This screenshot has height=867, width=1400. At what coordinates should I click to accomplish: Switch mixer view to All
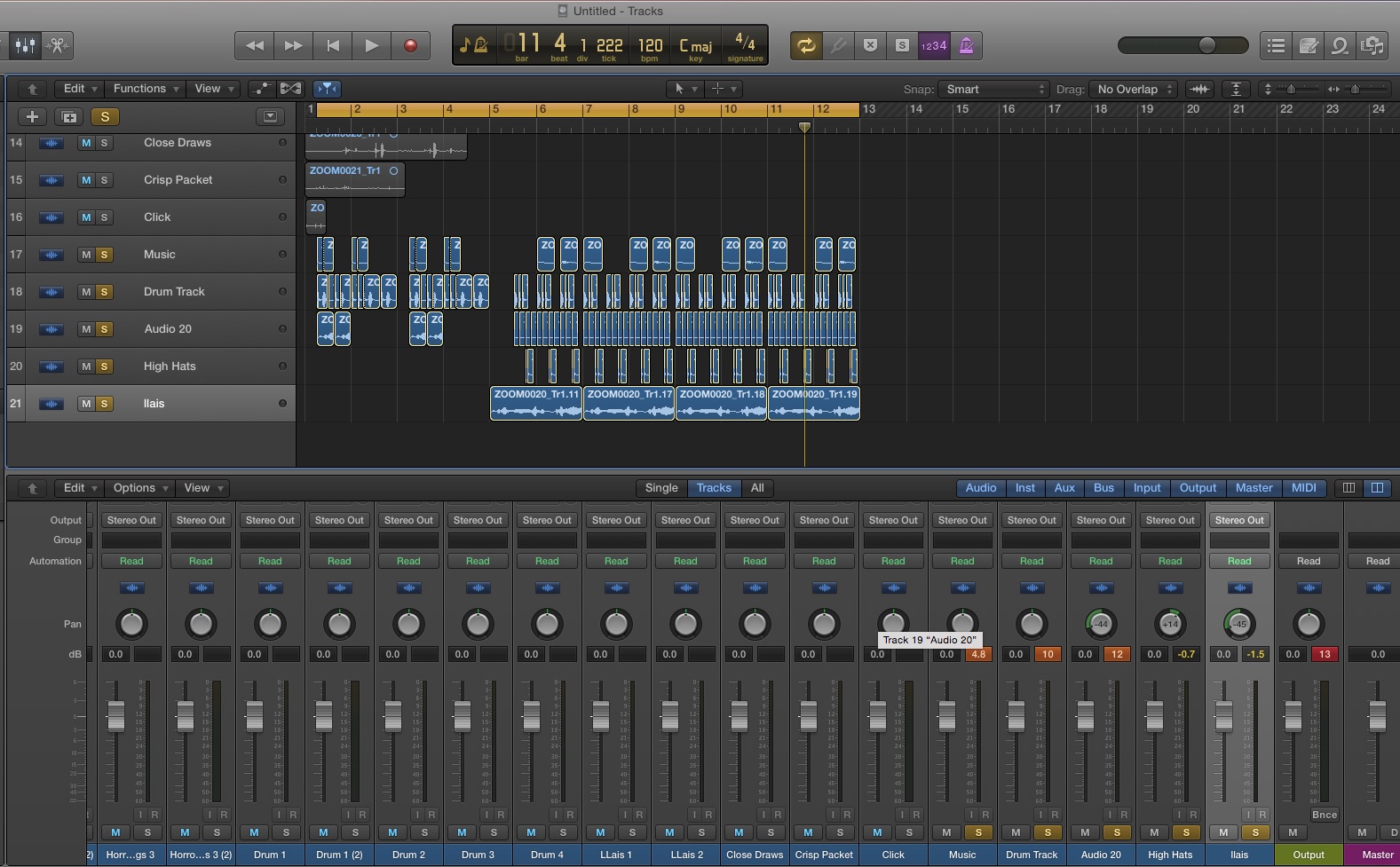click(757, 488)
